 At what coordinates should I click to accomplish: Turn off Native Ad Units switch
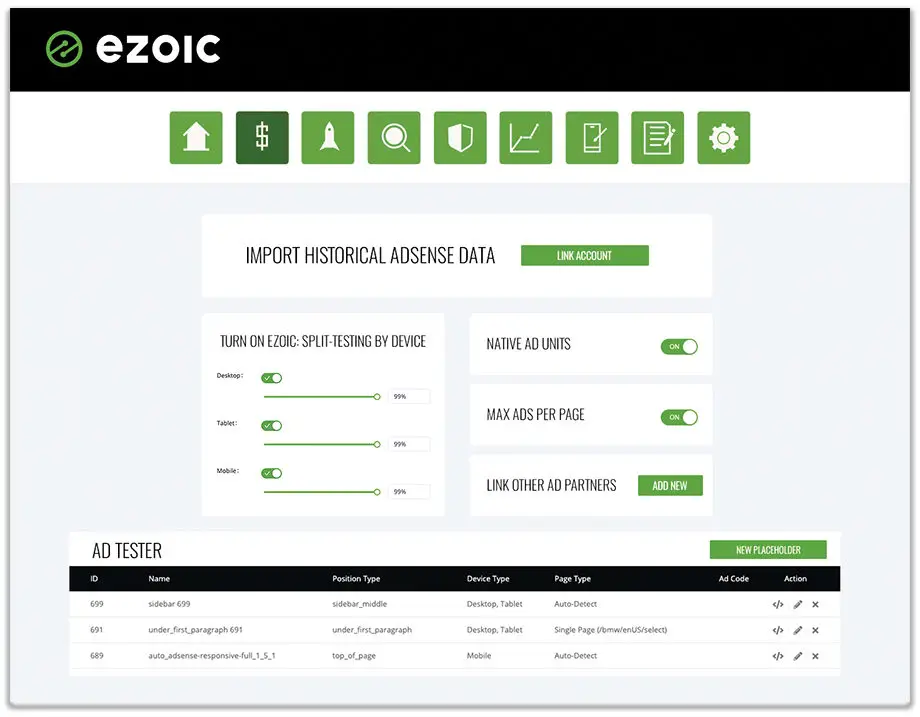coord(679,346)
